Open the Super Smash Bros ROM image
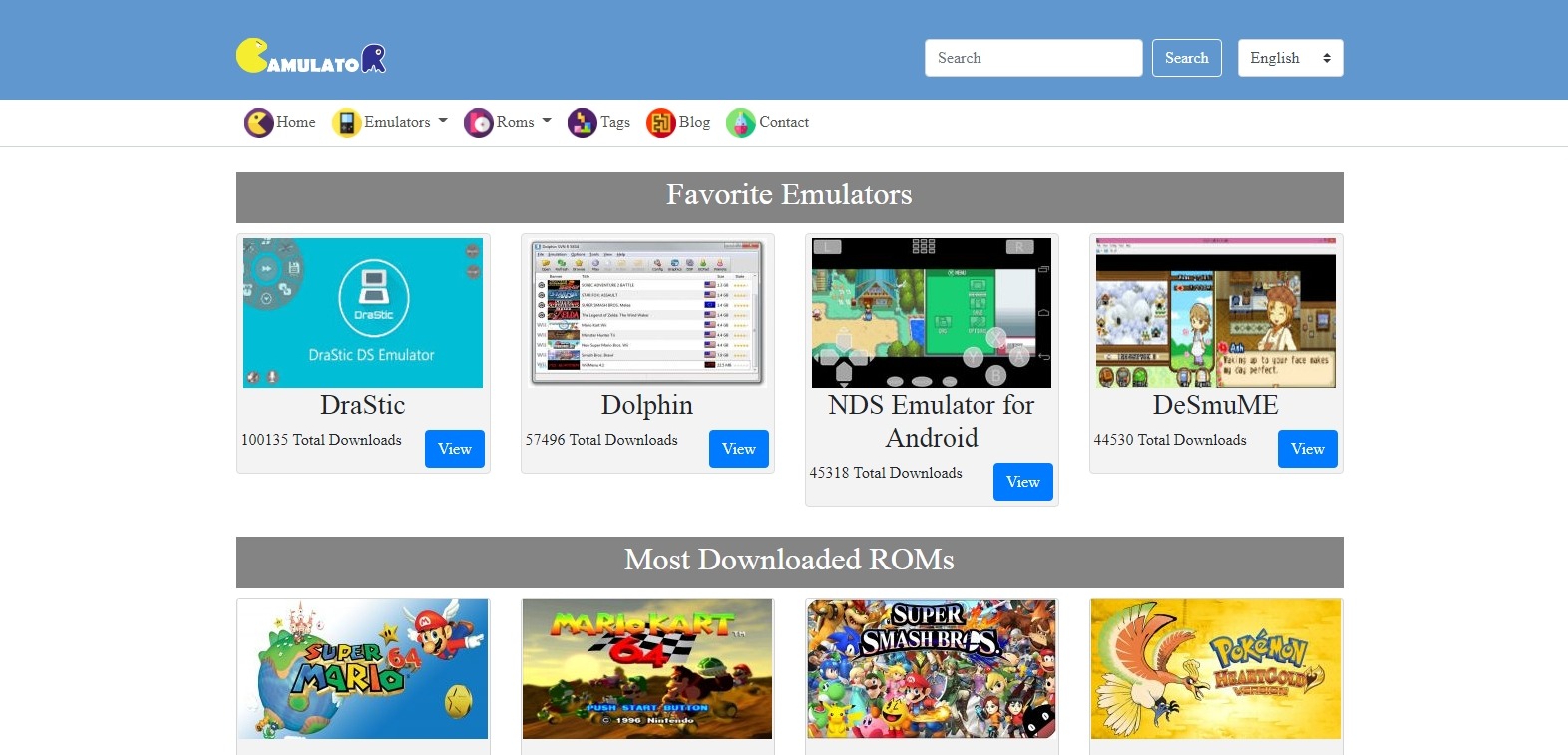The image size is (1568, 755). pyautogui.click(x=932, y=669)
